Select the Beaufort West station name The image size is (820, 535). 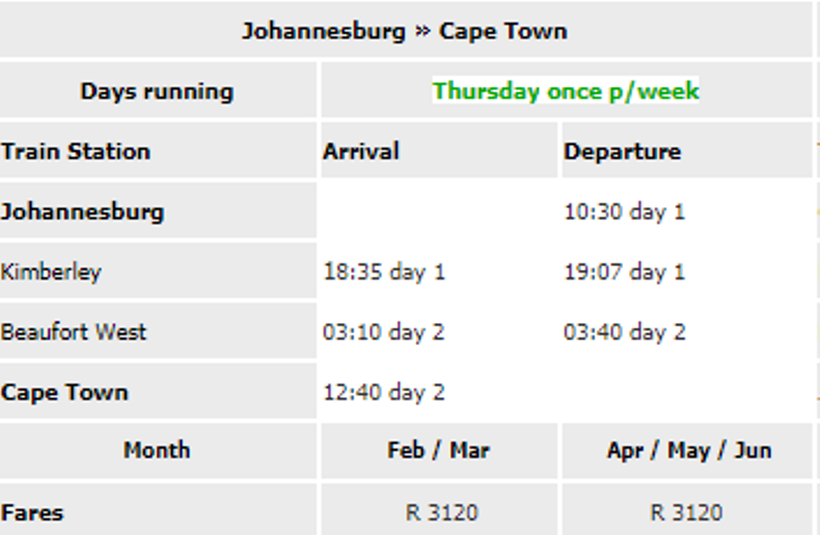point(74,332)
